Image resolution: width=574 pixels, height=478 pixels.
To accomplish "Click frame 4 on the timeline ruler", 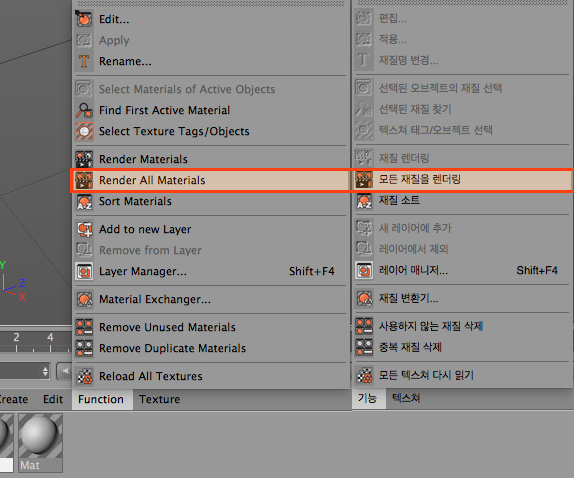I will (50, 337).
